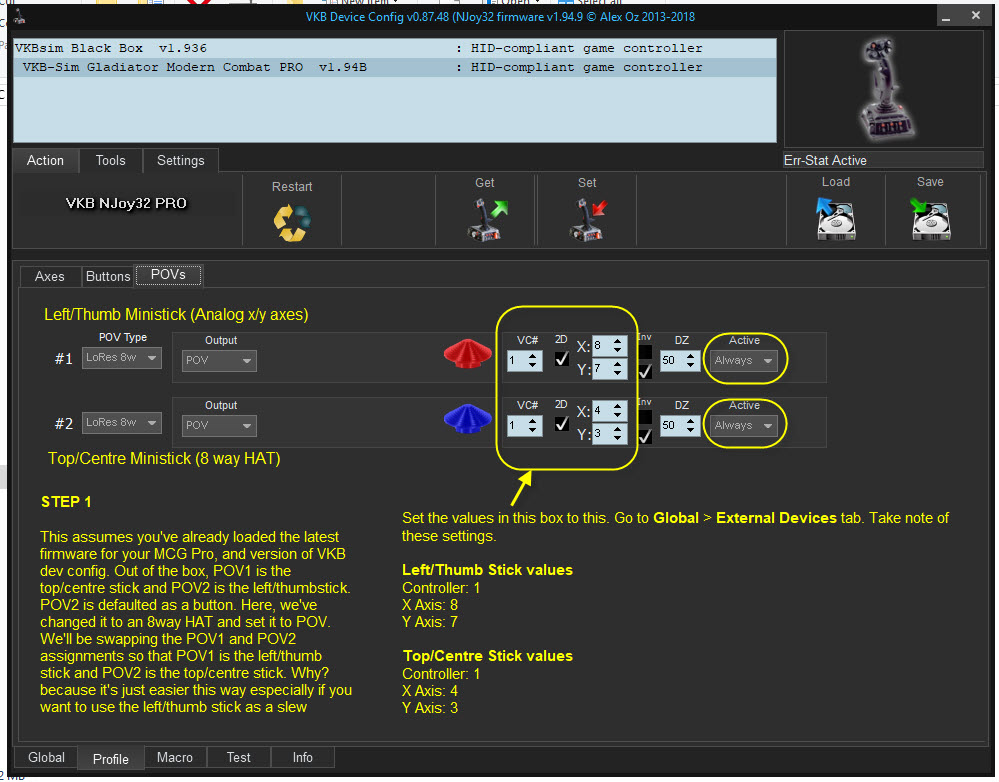
Task: Open the Tools tab
Action: [110, 160]
